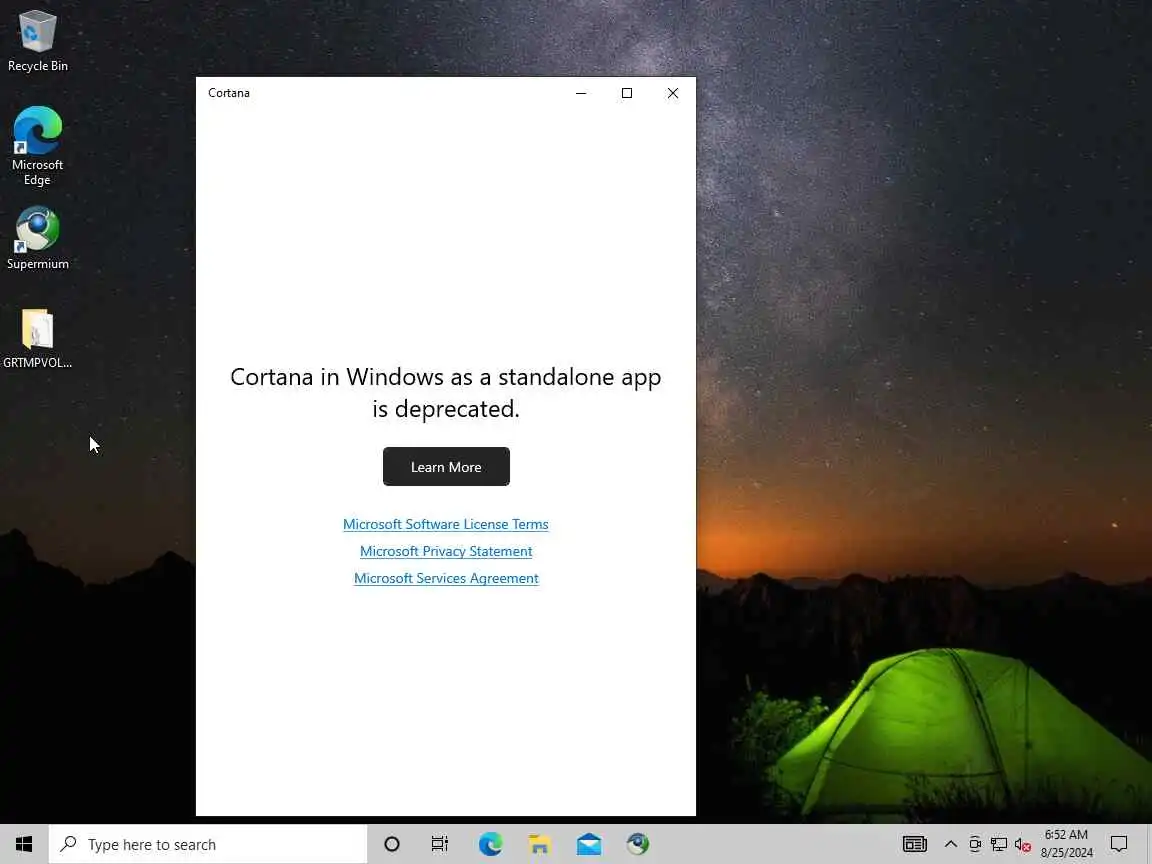Open the Windows Start menu
Screen dimensions: 1152x864
[x=24, y=844]
